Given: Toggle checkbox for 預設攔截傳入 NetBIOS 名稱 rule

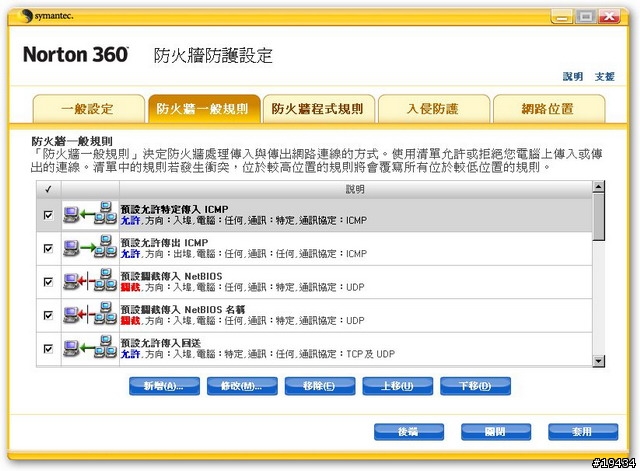Looking at the screenshot, I should click(48, 315).
